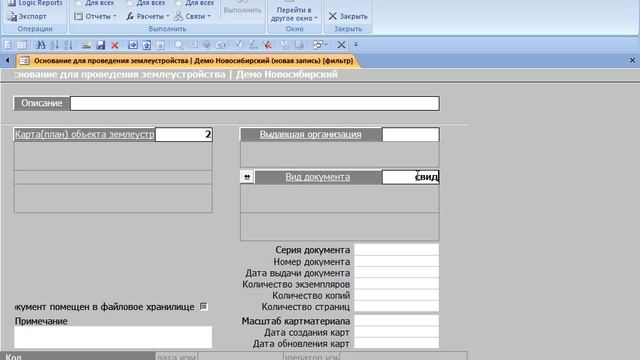Viewport: 640px width, 360px height.
Task: Open Logic Reports in the ribbon
Action: [35, 3]
